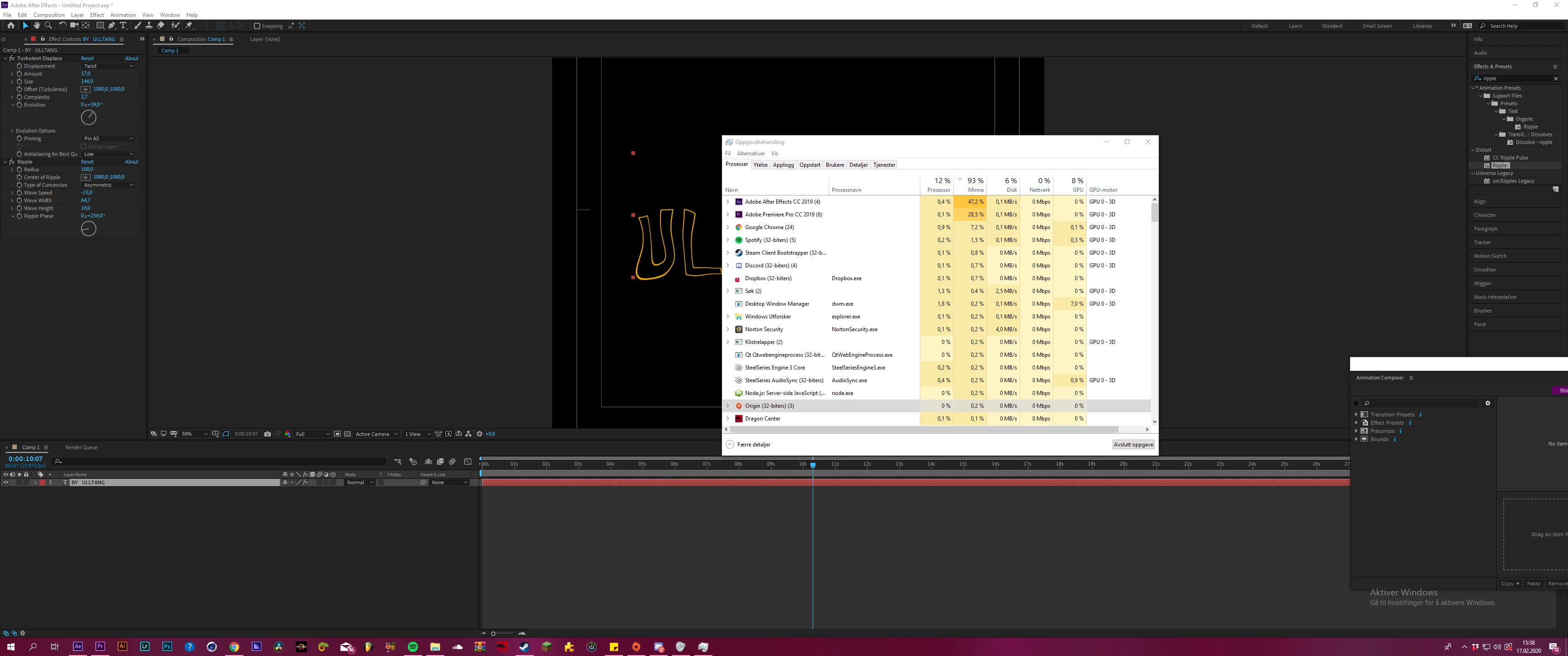Viewport: 1568px width, 656px height.
Task: Pick the Hand tool
Action: tap(36, 26)
